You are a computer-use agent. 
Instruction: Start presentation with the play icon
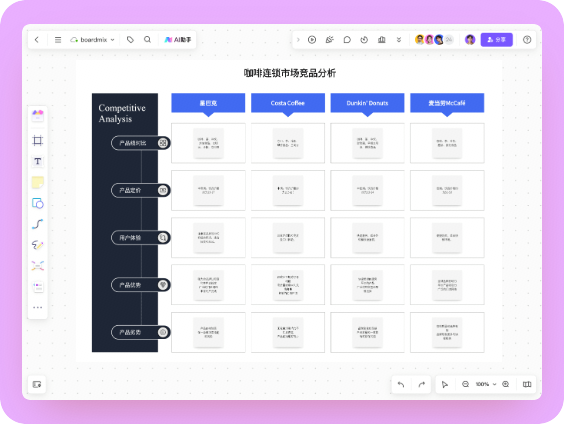(x=312, y=40)
